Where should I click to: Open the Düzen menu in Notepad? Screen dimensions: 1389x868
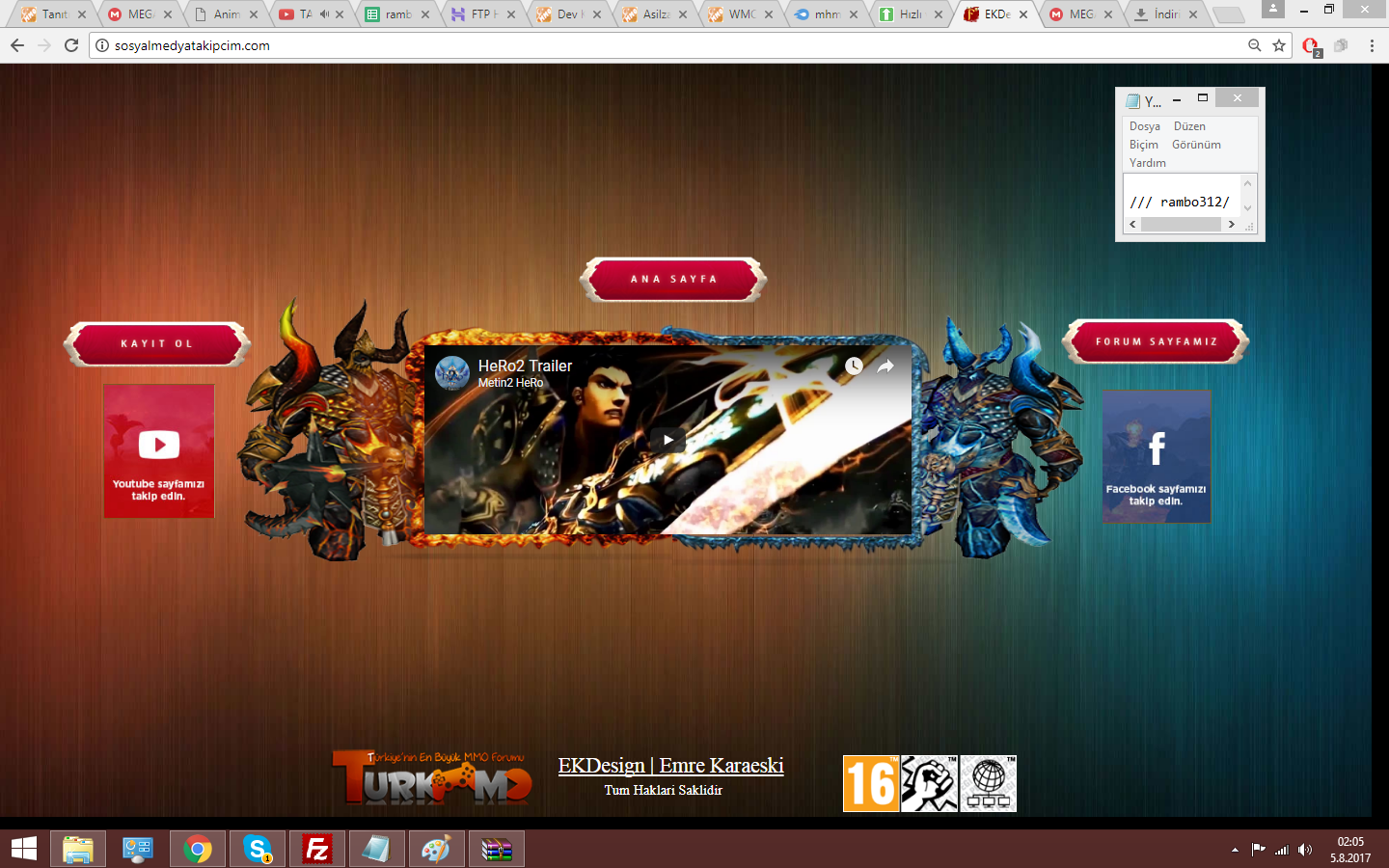(1189, 126)
